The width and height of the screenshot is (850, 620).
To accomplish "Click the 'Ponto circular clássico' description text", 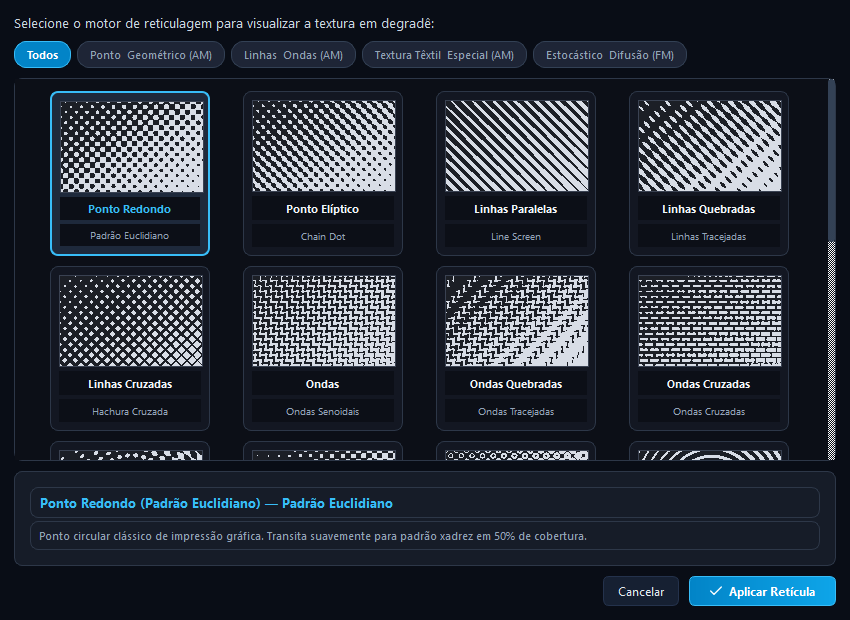I will tap(313, 537).
